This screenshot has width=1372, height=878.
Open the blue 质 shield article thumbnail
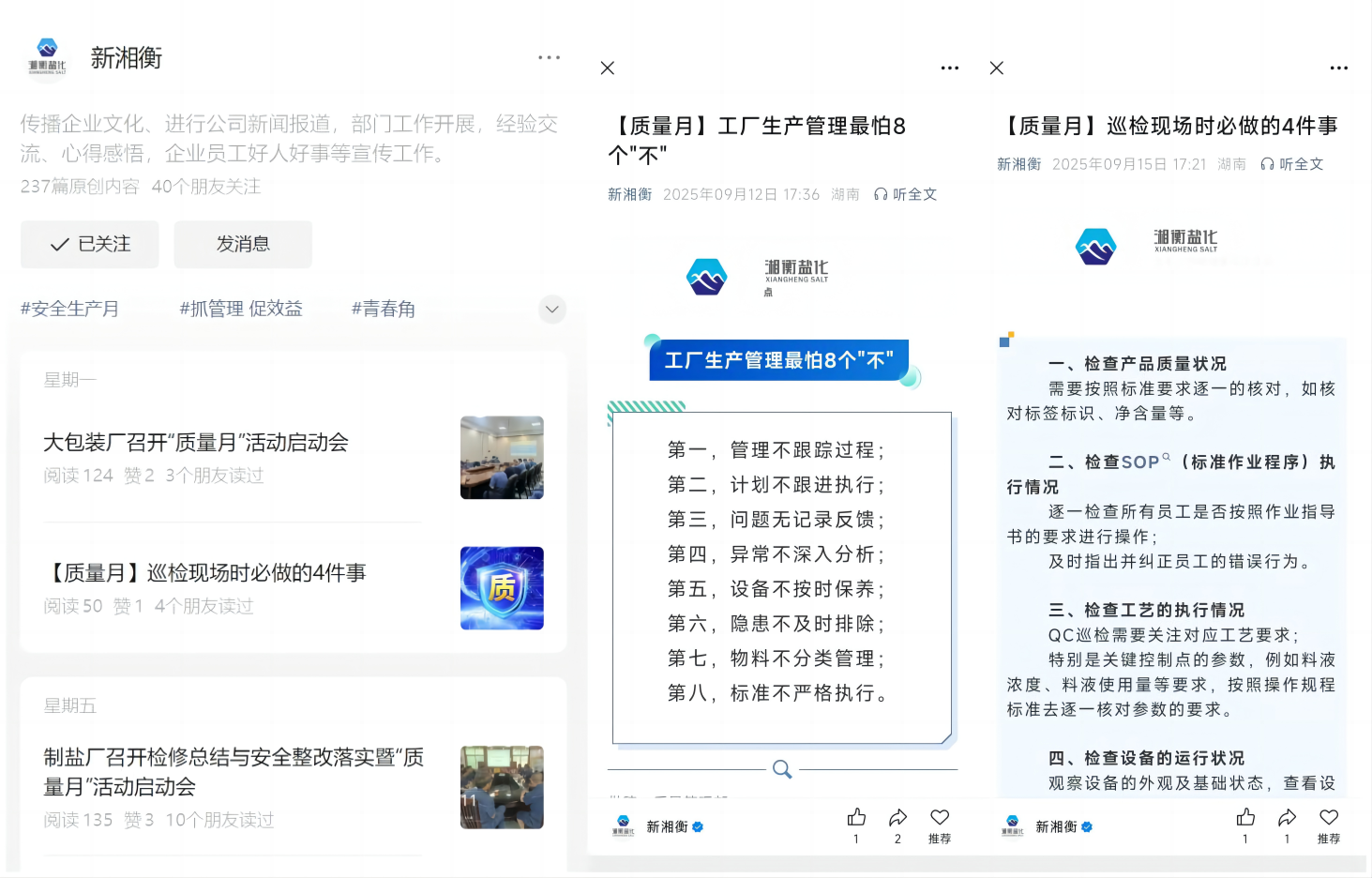tap(502, 588)
